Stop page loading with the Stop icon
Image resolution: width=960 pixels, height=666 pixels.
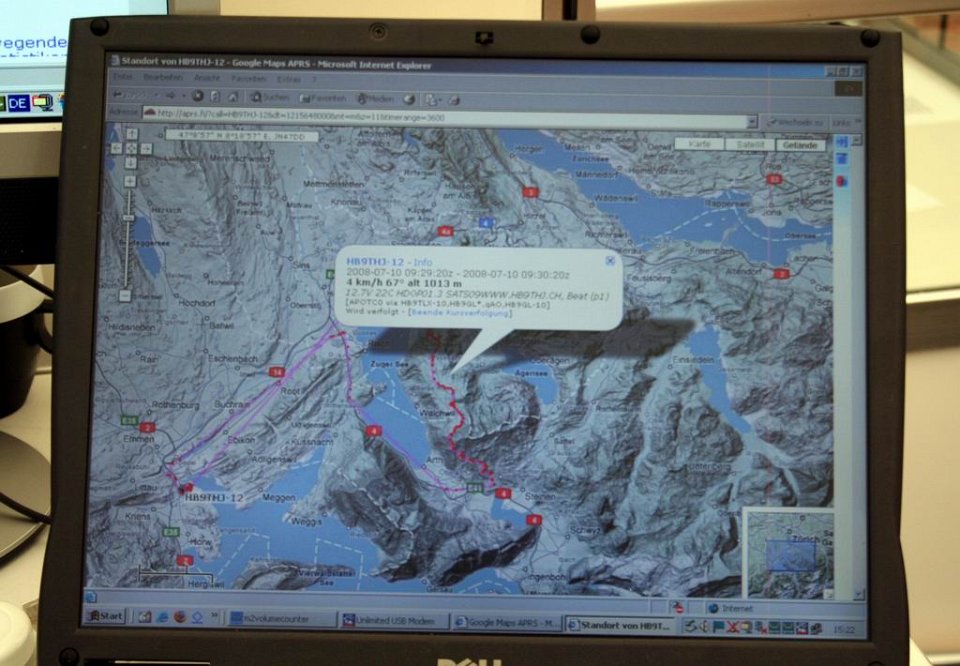click(198, 96)
